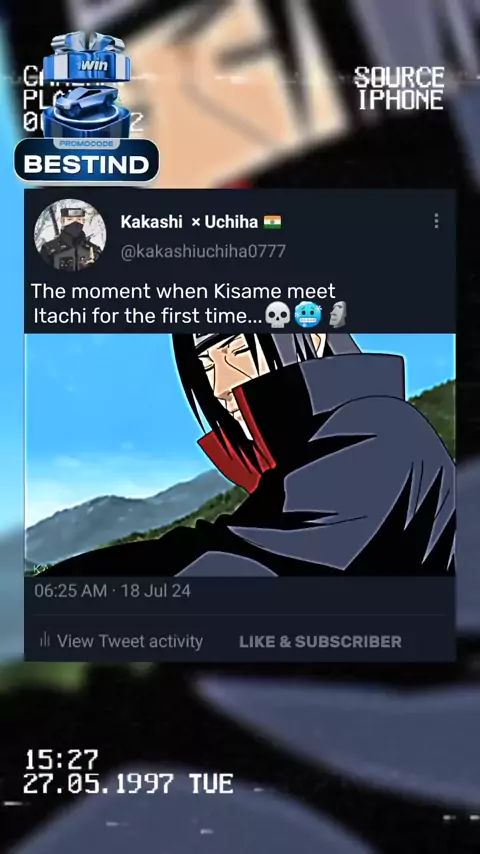The width and height of the screenshot is (480, 854).
Task: Click the moai statue emoji
Action: (x=338, y=315)
